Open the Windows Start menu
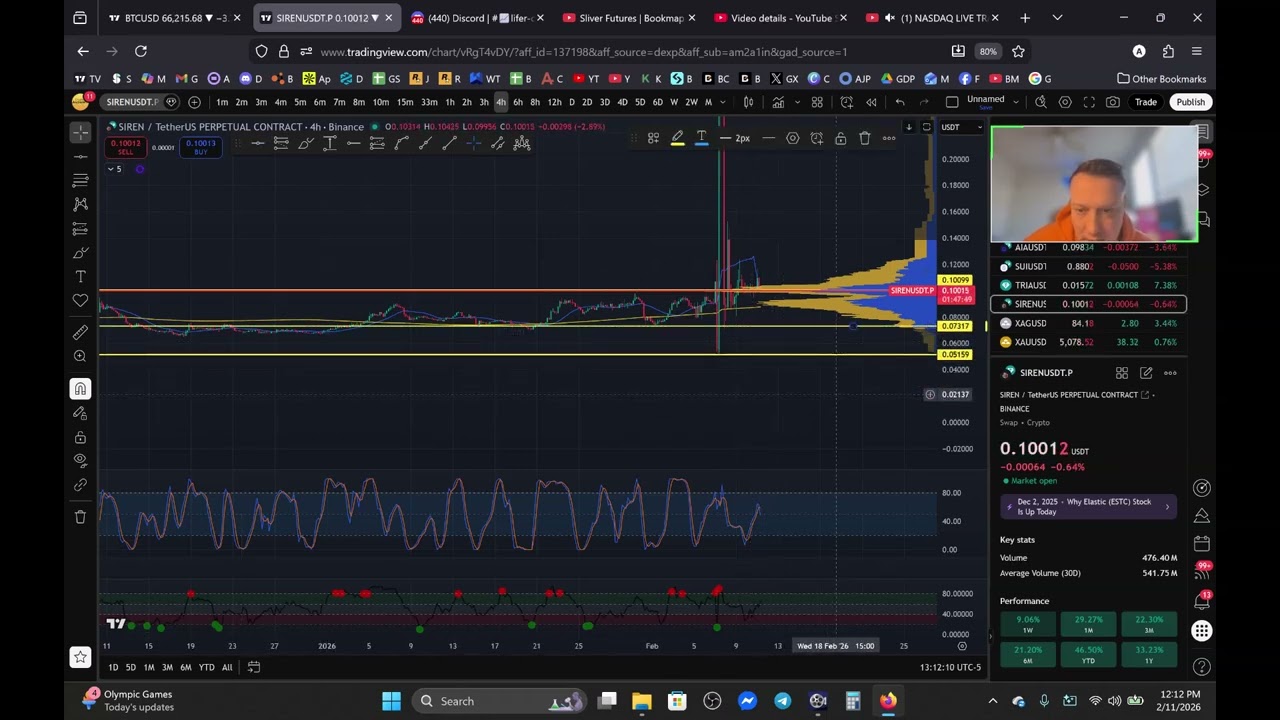1280x720 pixels. click(391, 701)
